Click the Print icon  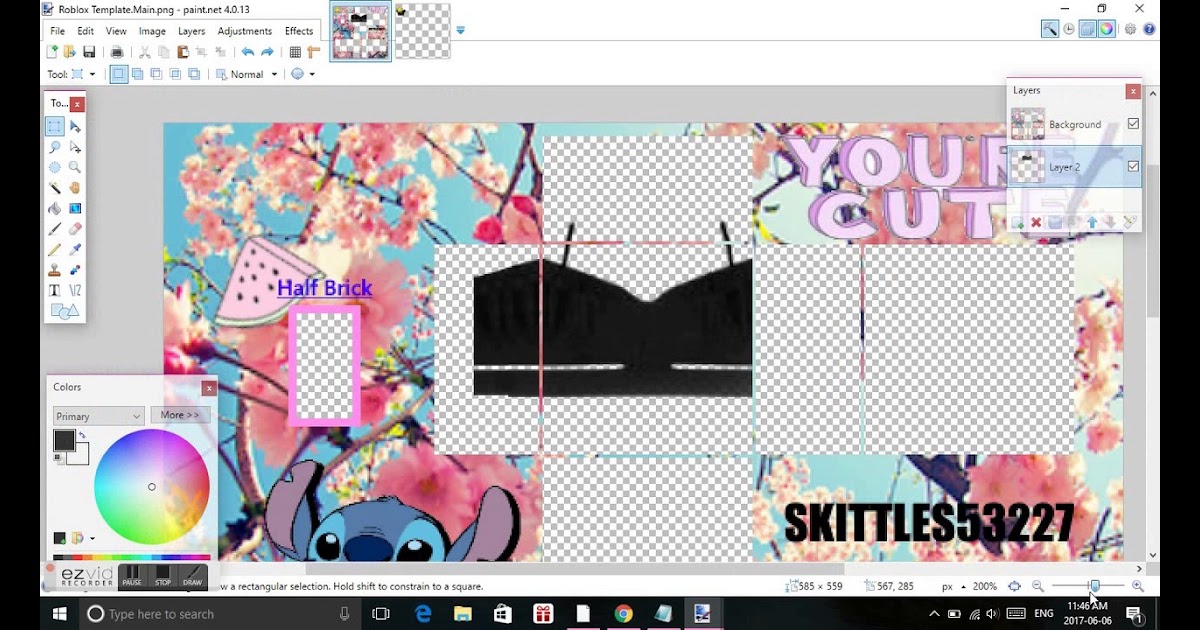click(x=117, y=52)
